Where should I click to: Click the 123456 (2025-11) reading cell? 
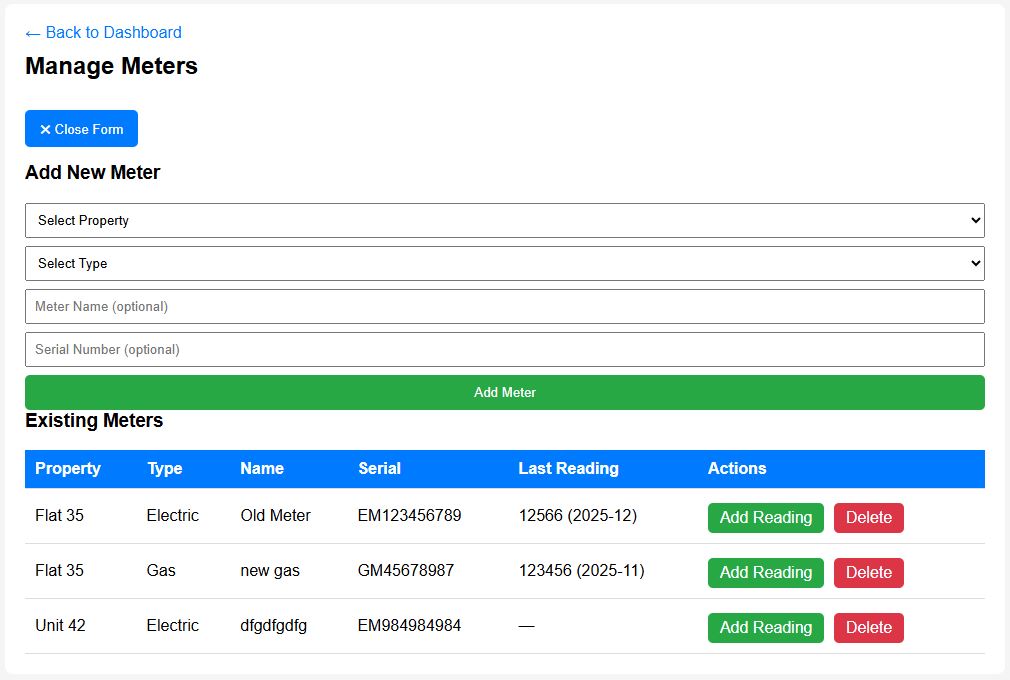[581, 570]
